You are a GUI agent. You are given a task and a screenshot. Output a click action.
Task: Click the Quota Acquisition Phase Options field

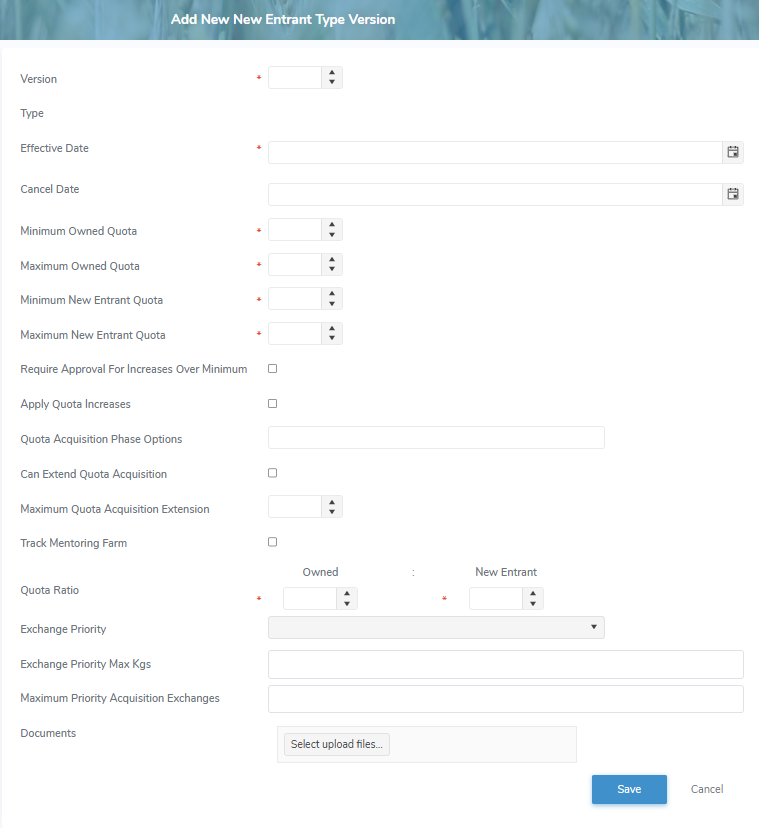[x=435, y=437]
